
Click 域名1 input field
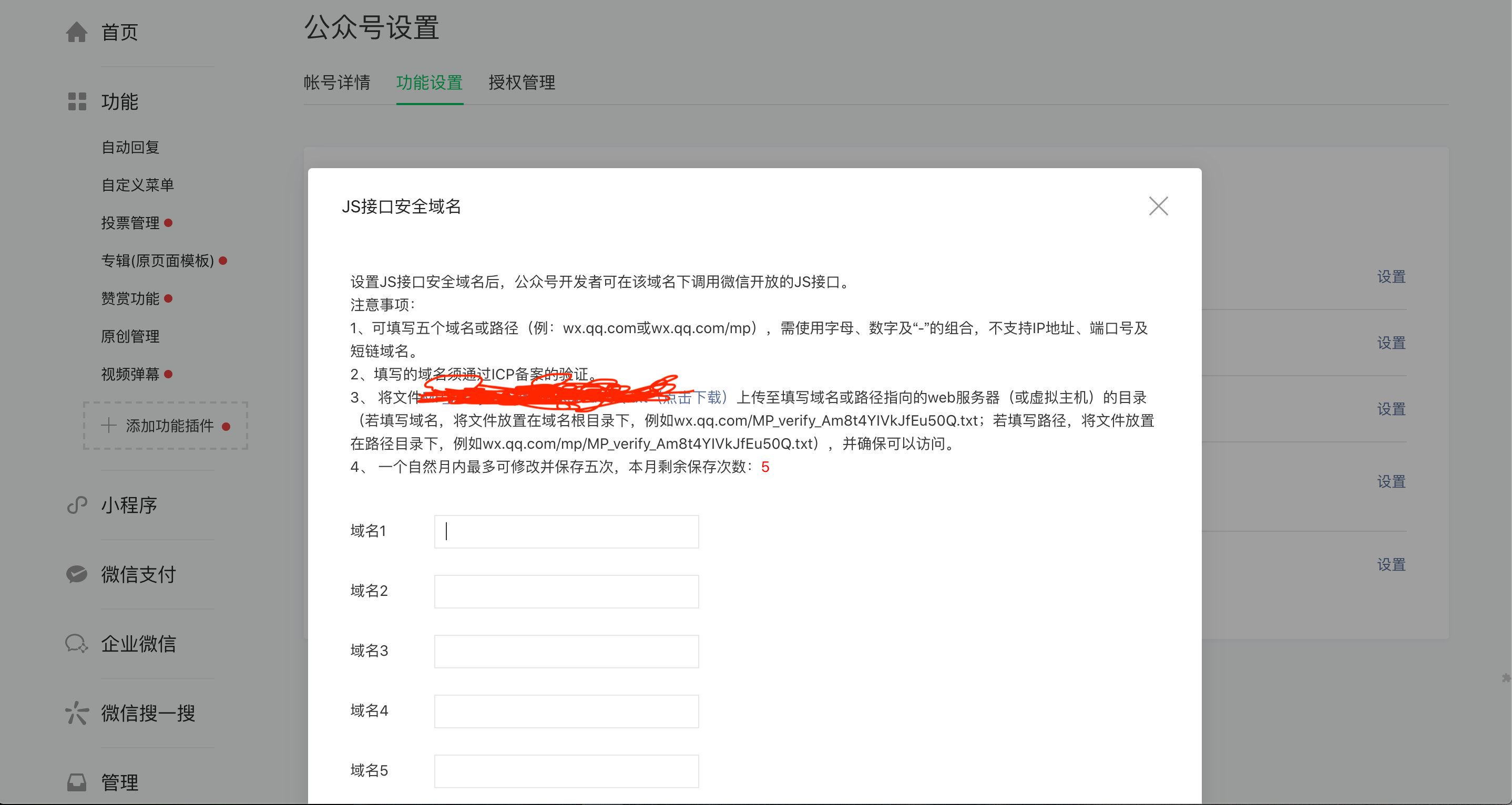566,531
